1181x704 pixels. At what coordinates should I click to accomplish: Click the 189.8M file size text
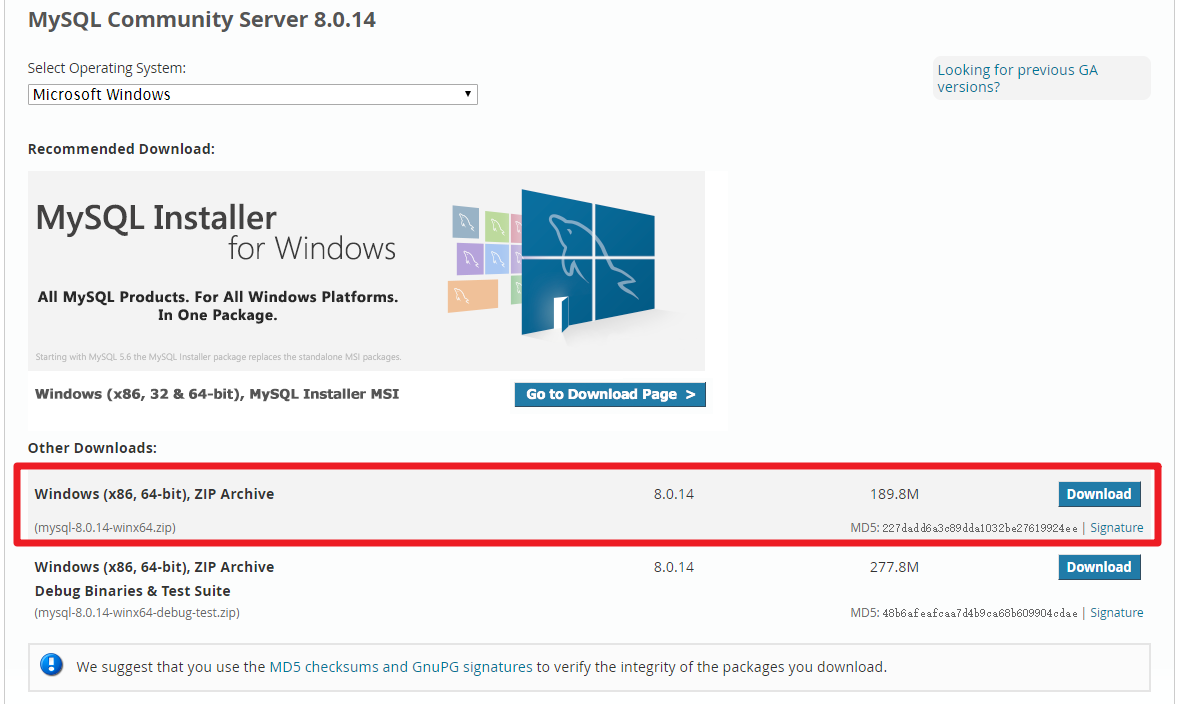(894, 494)
